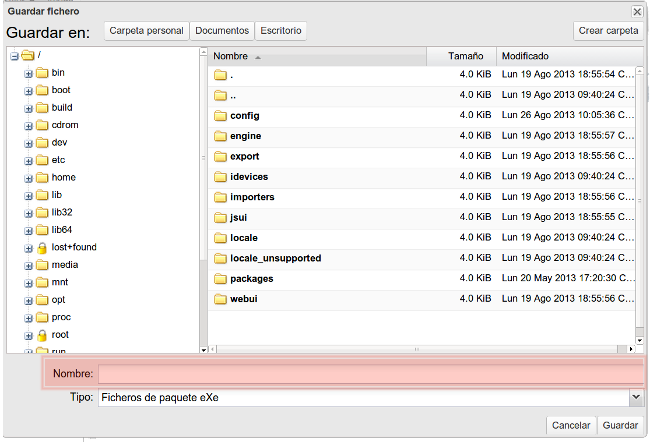Click the folder tree vertical scrollbar
650x442 pixels.
point(202,200)
